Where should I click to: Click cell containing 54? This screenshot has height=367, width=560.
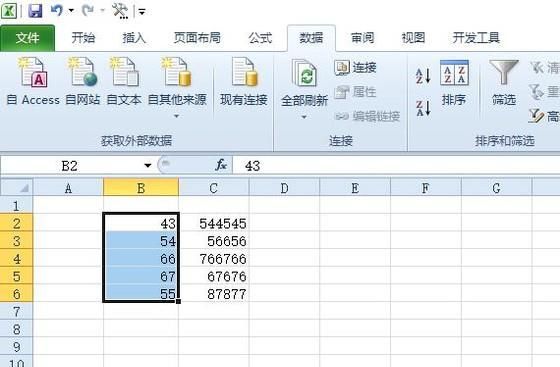pyautogui.click(x=141, y=241)
